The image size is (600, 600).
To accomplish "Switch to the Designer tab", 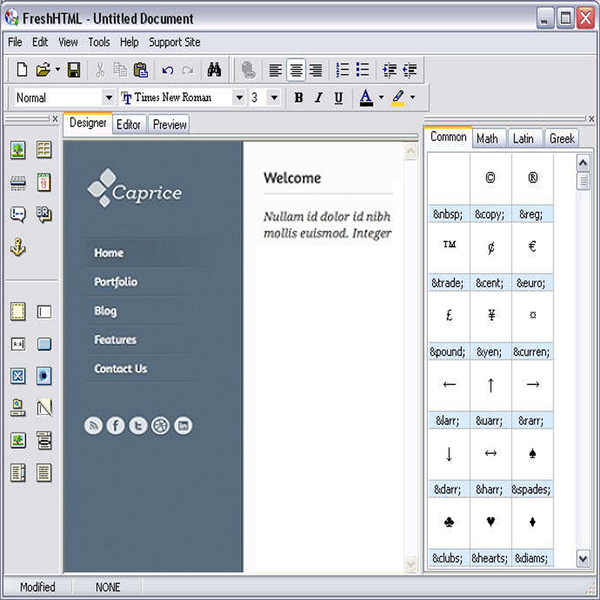I will 88,123.
